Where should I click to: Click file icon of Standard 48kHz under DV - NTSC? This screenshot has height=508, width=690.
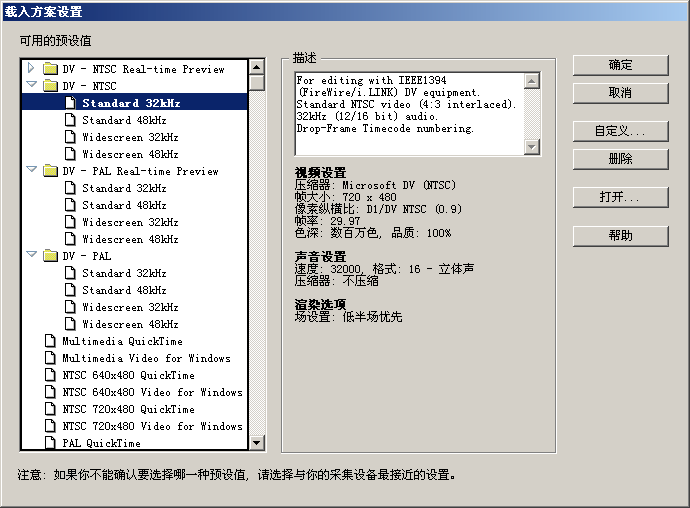point(70,120)
